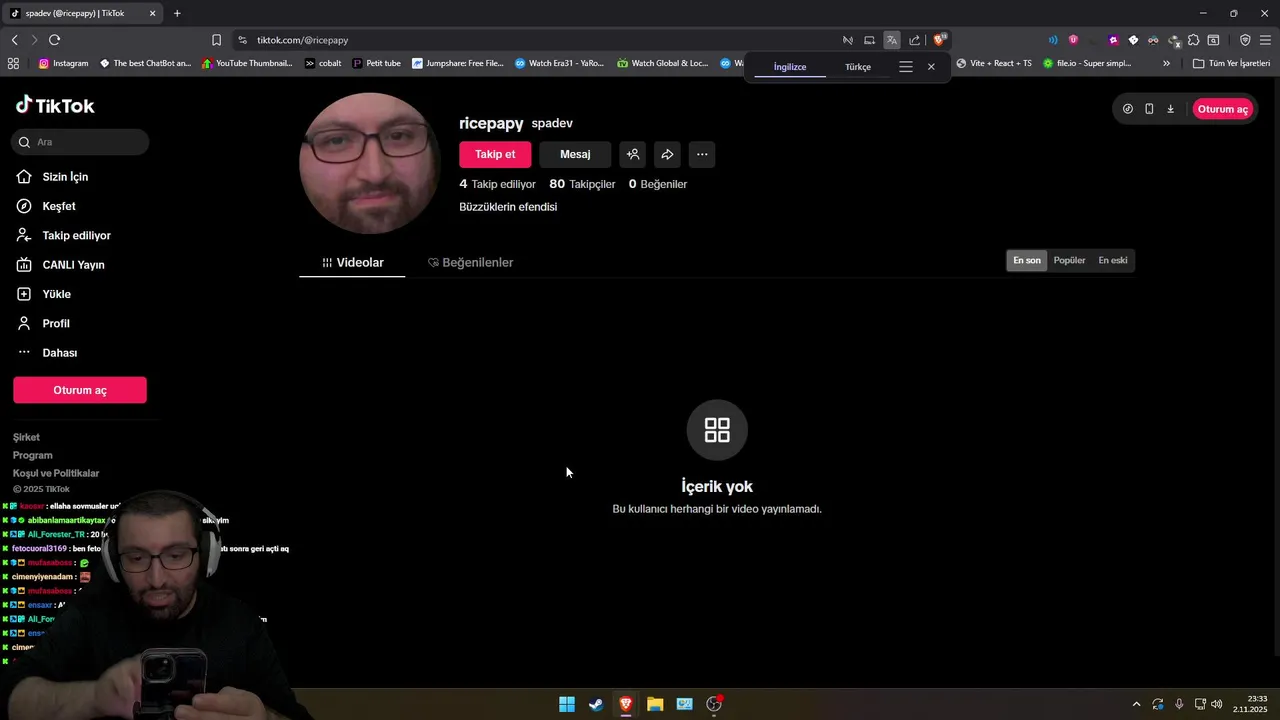Expand the Program footer section

click(x=32, y=455)
